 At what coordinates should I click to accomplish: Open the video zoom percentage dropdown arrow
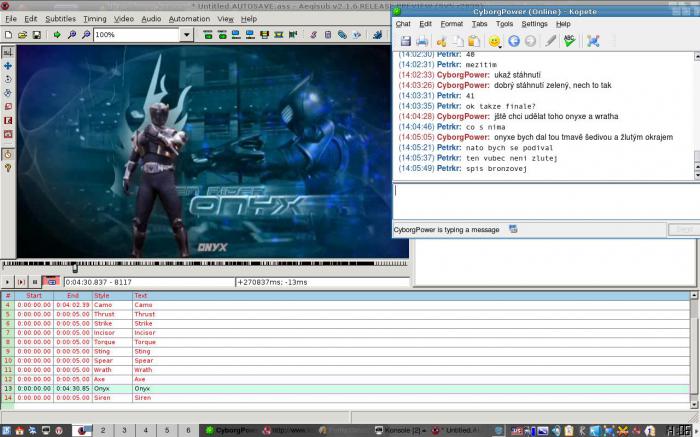click(187, 34)
